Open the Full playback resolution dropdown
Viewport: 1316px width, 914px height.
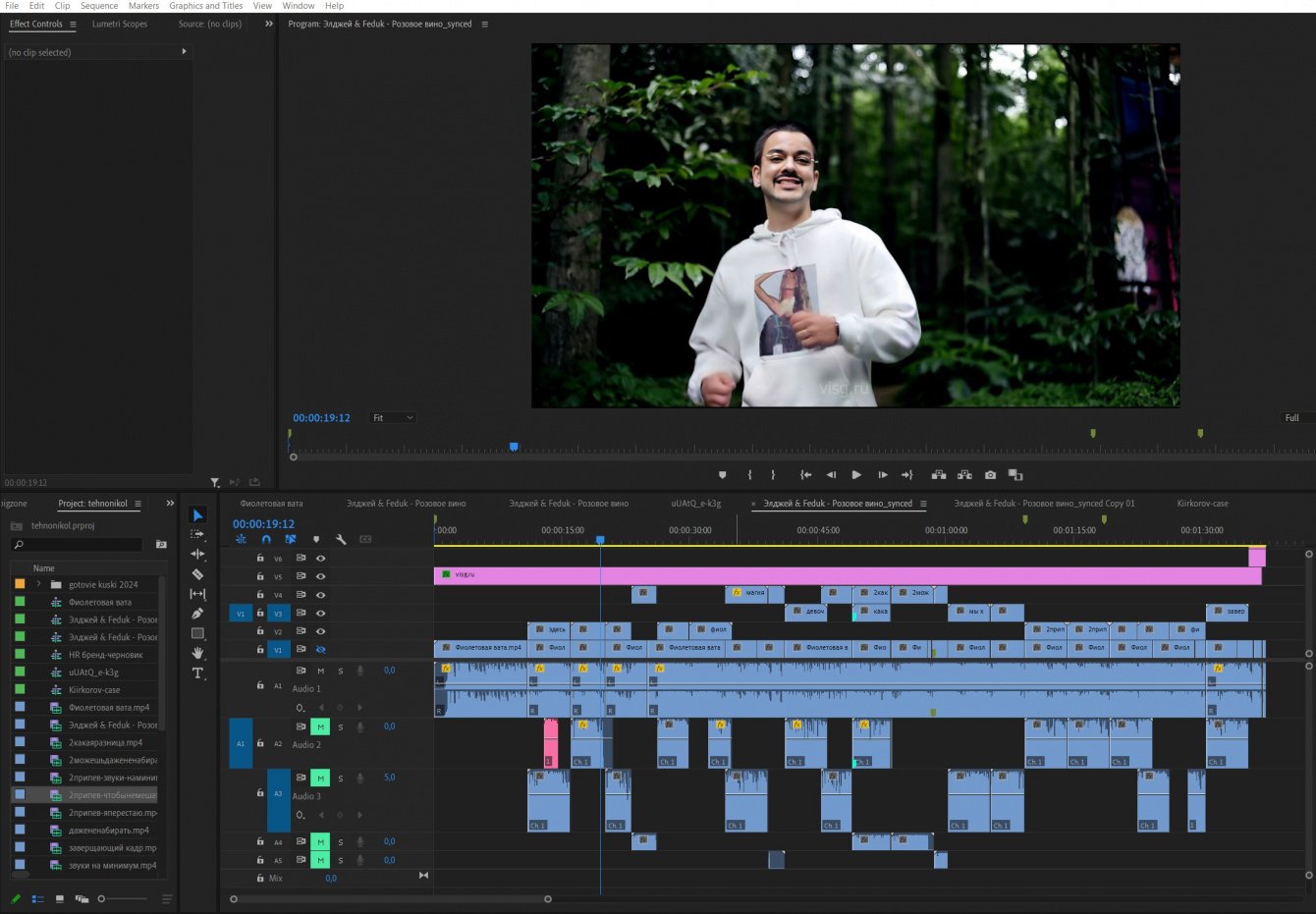1291,418
